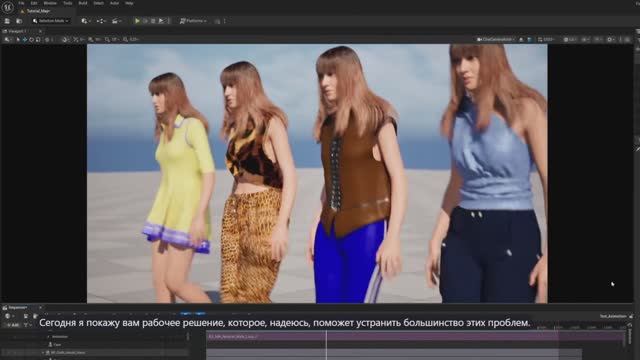Screen dimensions: 640x360
Task: Open the Lit view mode dropdown
Action: click(570, 40)
